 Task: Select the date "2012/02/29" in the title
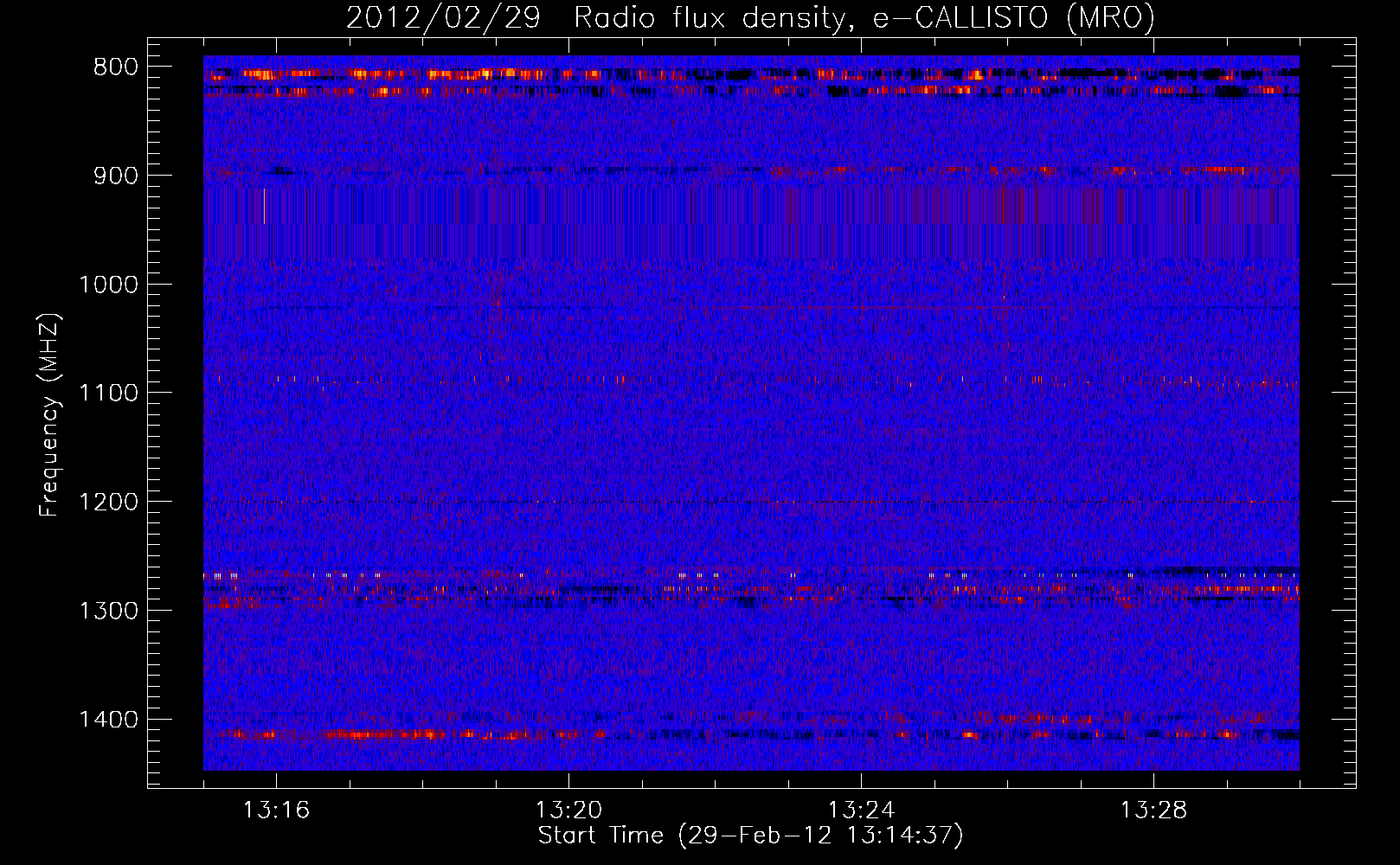444,18
